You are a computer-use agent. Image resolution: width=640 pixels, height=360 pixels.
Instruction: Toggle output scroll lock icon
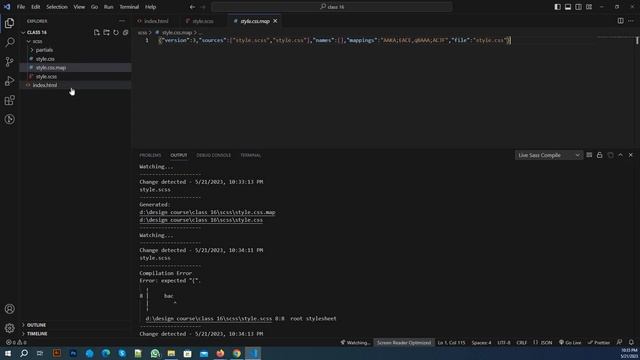(x=600, y=155)
